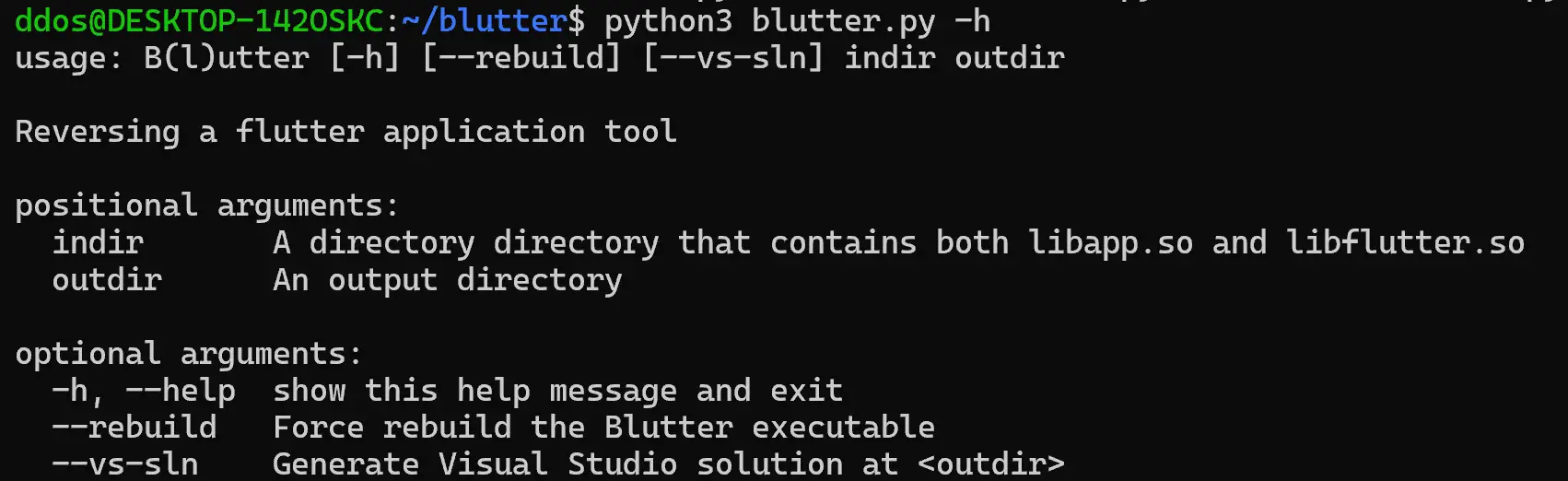1568x481 pixels.
Task: Click indir under positional arguments
Action: 98,242
